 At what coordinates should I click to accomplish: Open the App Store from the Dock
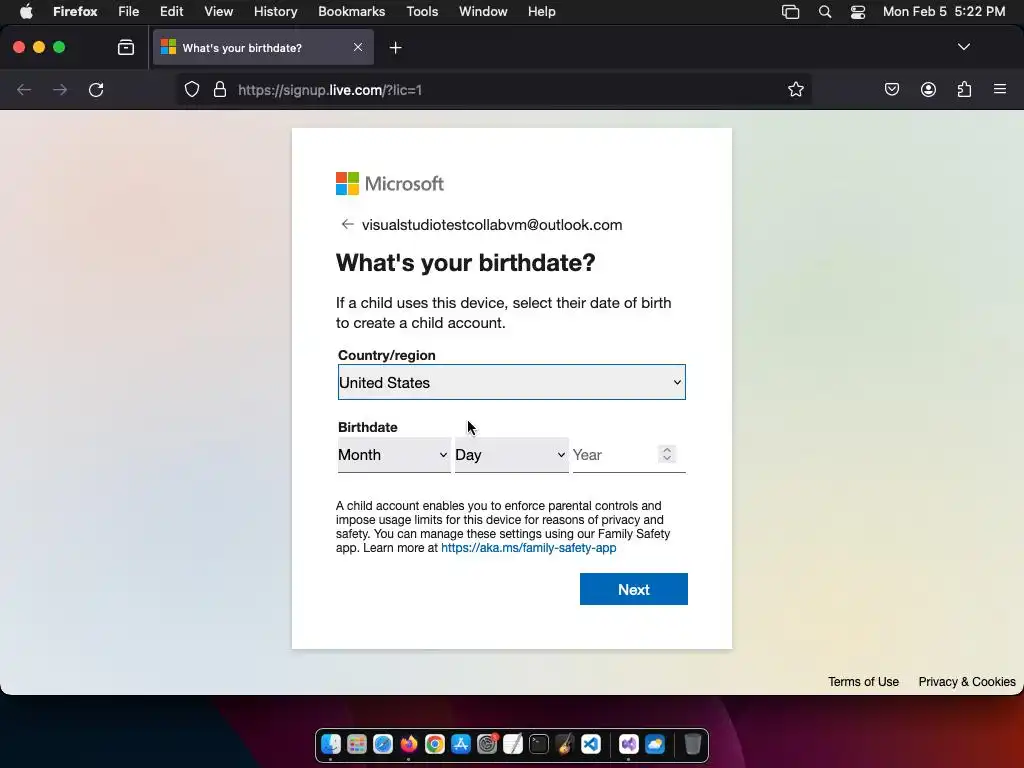(x=461, y=744)
